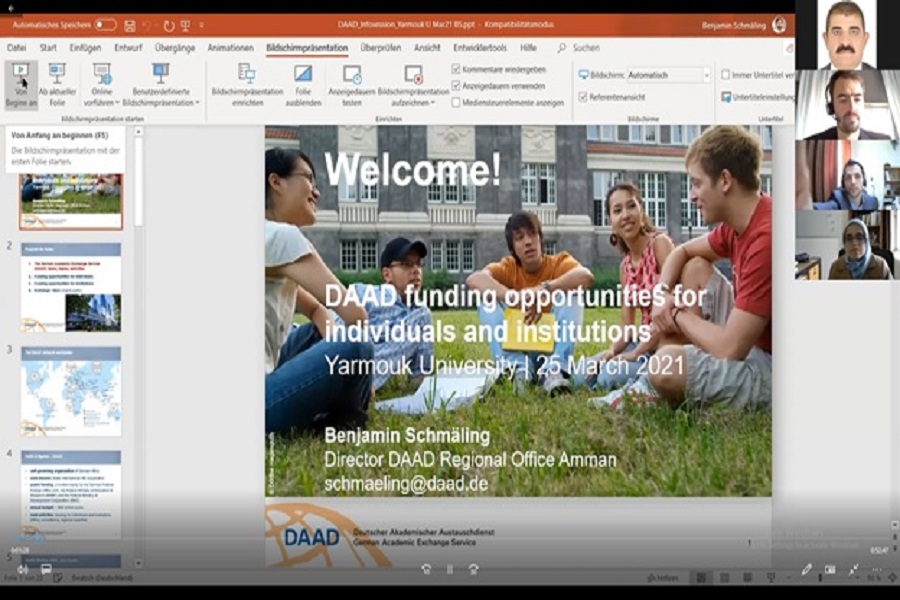Viewport: 900px width, 600px height.
Task: Click the schmaeling@daad.de email on slide
Action: point(406,483)
